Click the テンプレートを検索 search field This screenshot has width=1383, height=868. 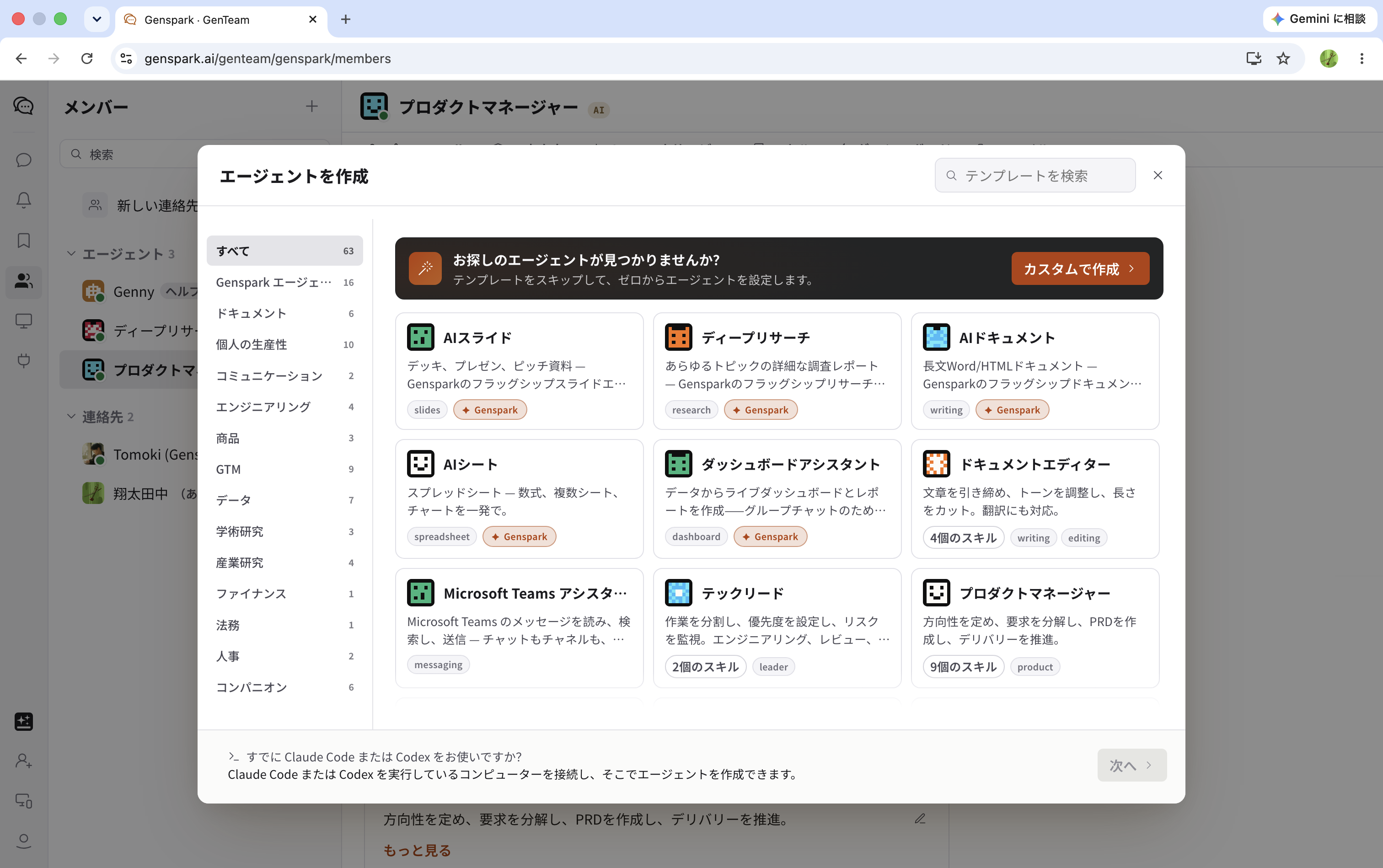pyautogui.click(x=1035, y=175)
